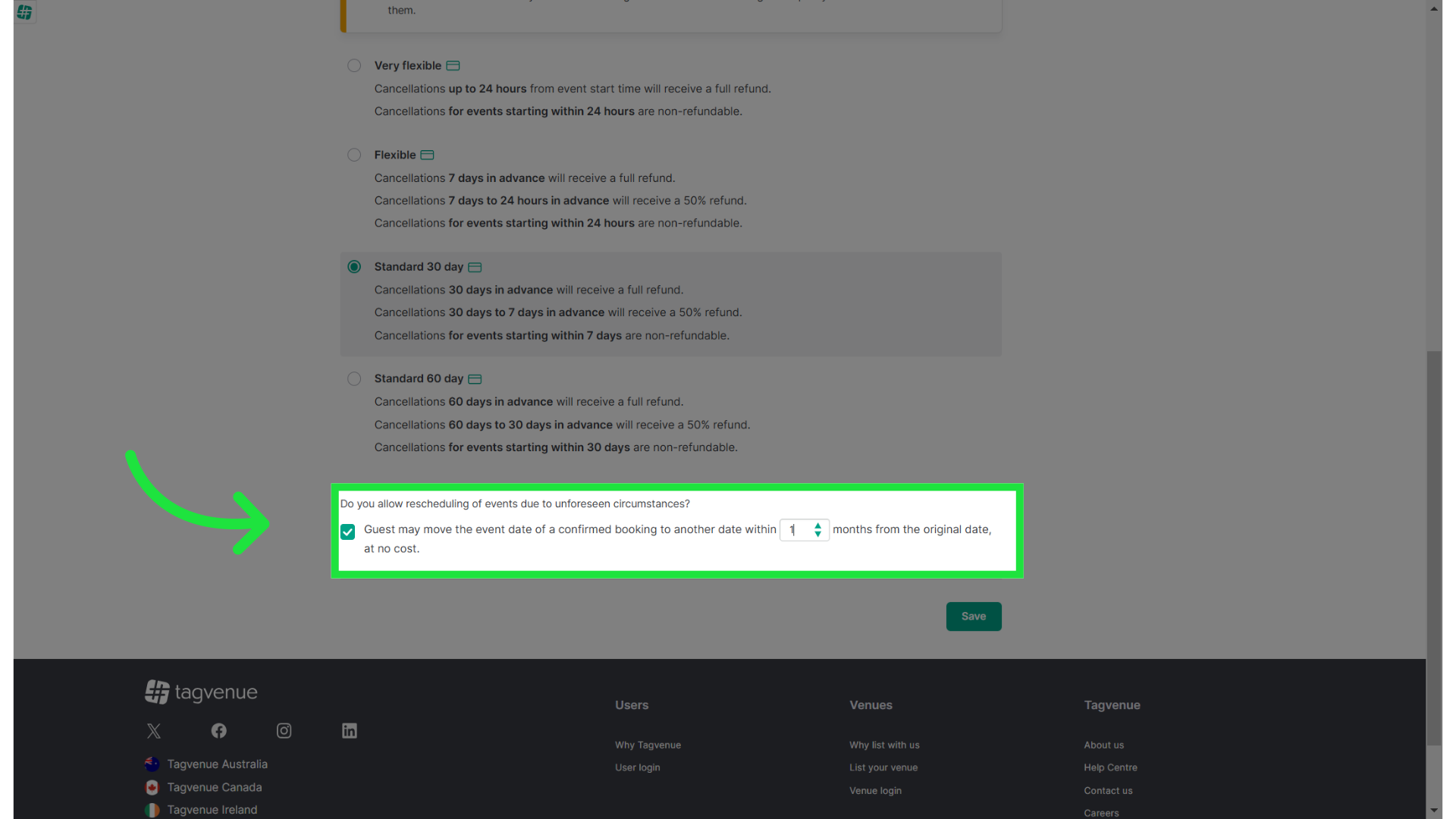Click card icon beside Flexible
Screen dimensions: 1456x819
coord(427,155)
